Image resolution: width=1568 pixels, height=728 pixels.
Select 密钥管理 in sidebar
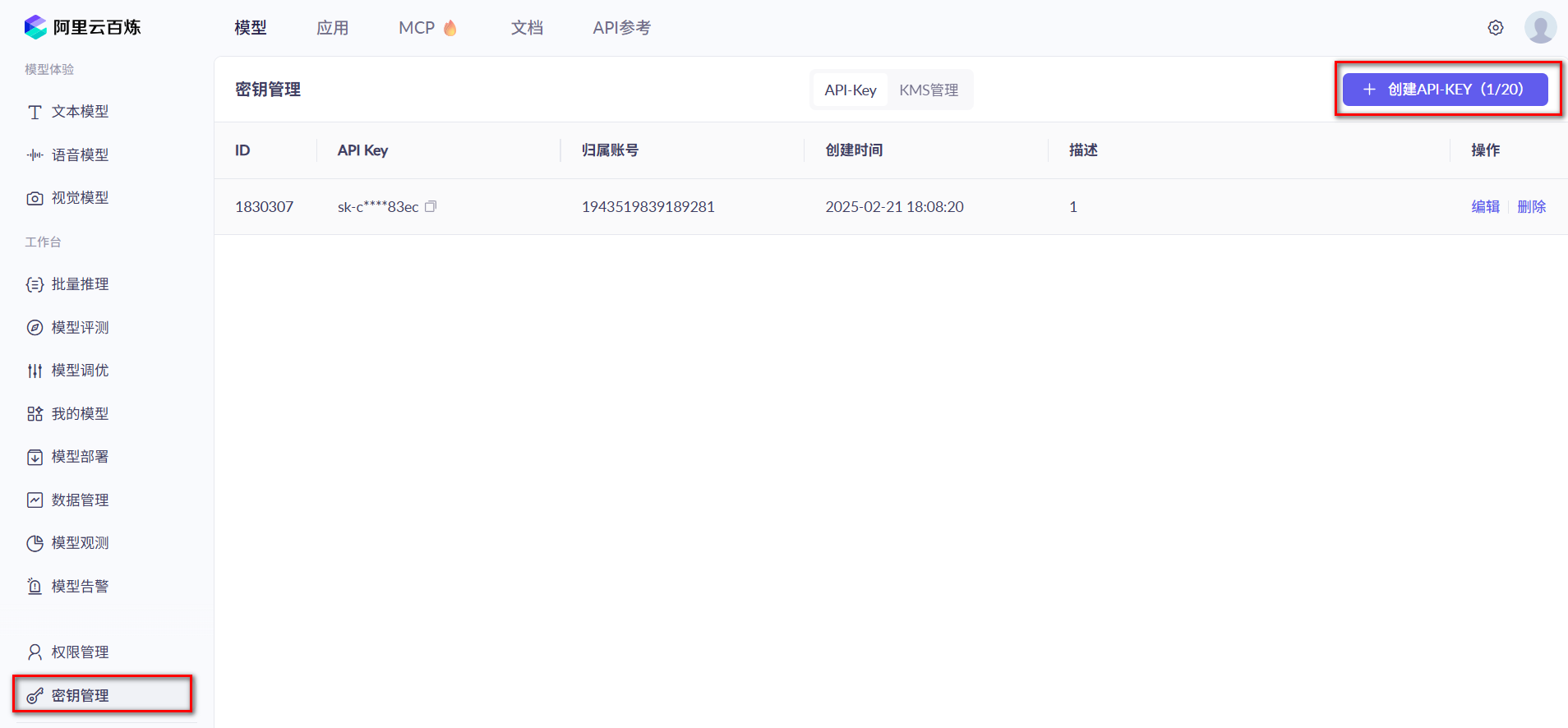103,695
